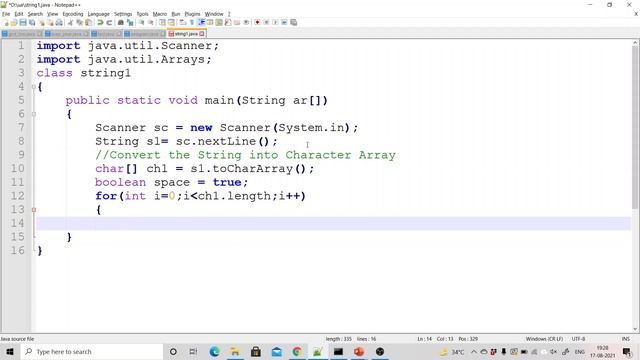Close the string1.java tab
Viewport: 640px width, 360px height.
click(202, 34)
